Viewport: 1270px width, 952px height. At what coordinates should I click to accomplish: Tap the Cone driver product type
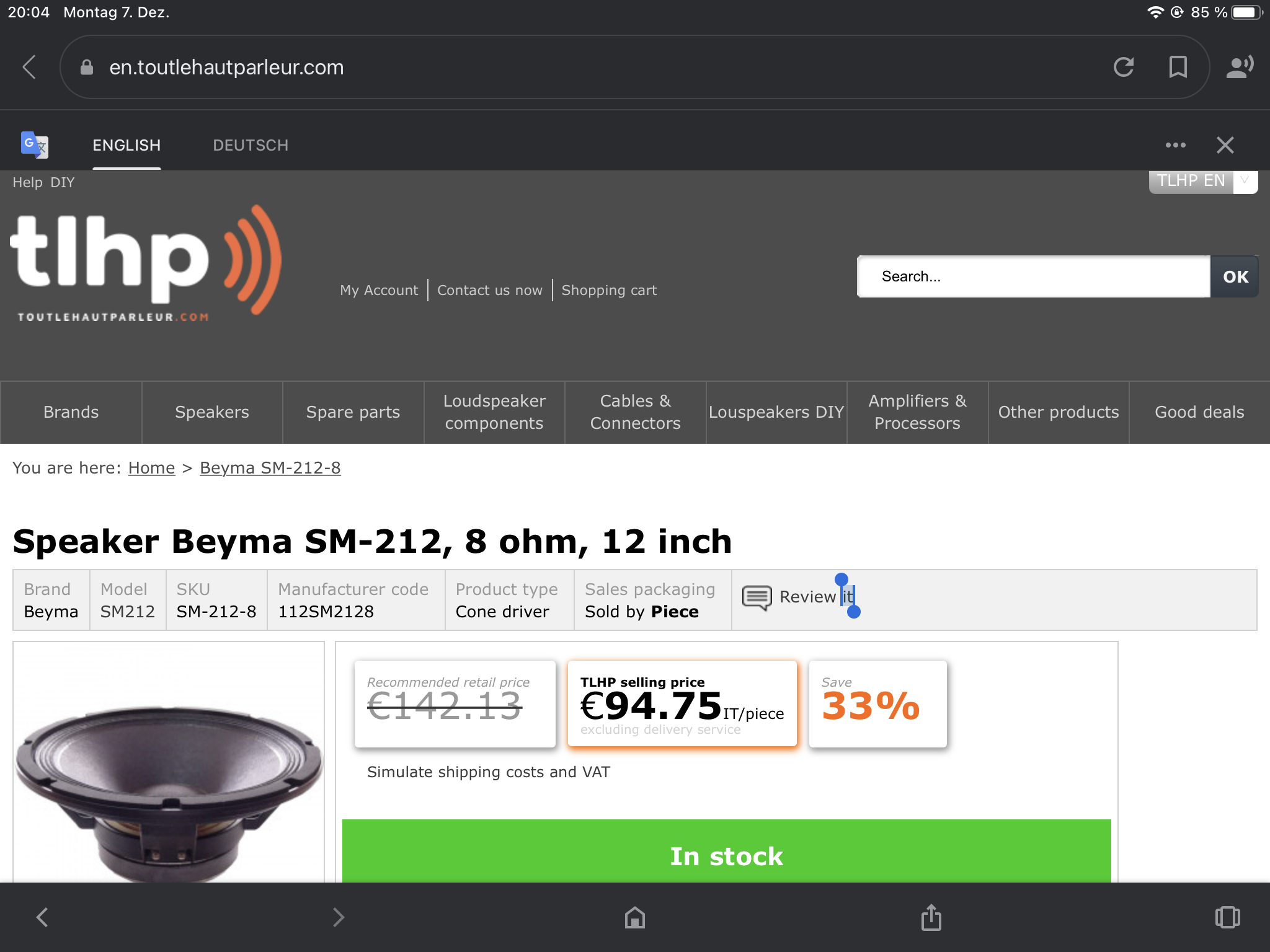point(502,612)
